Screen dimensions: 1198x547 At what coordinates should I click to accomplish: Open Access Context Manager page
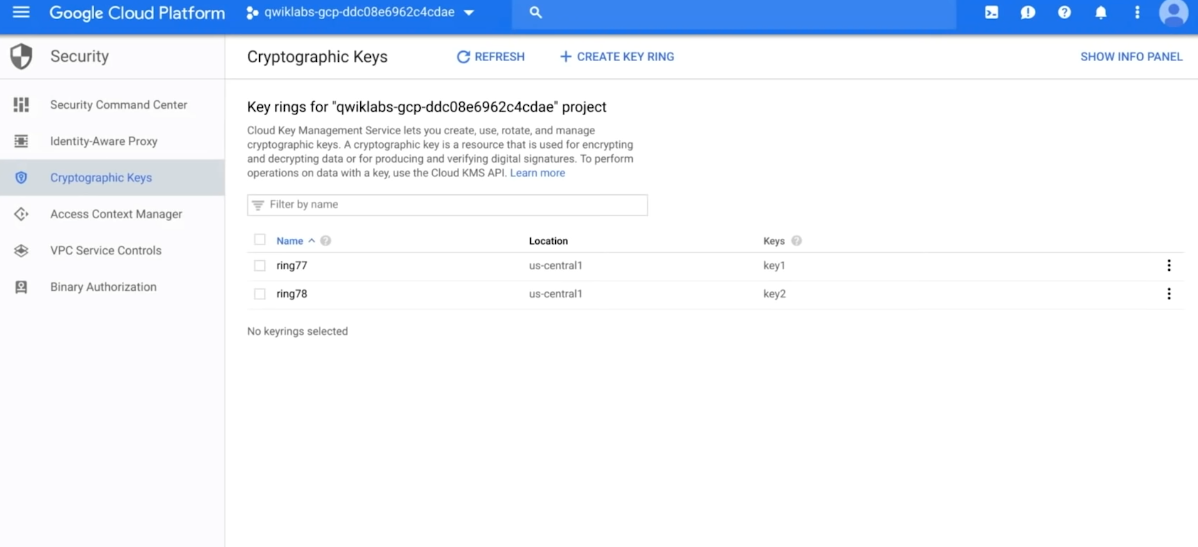(116, 214)
